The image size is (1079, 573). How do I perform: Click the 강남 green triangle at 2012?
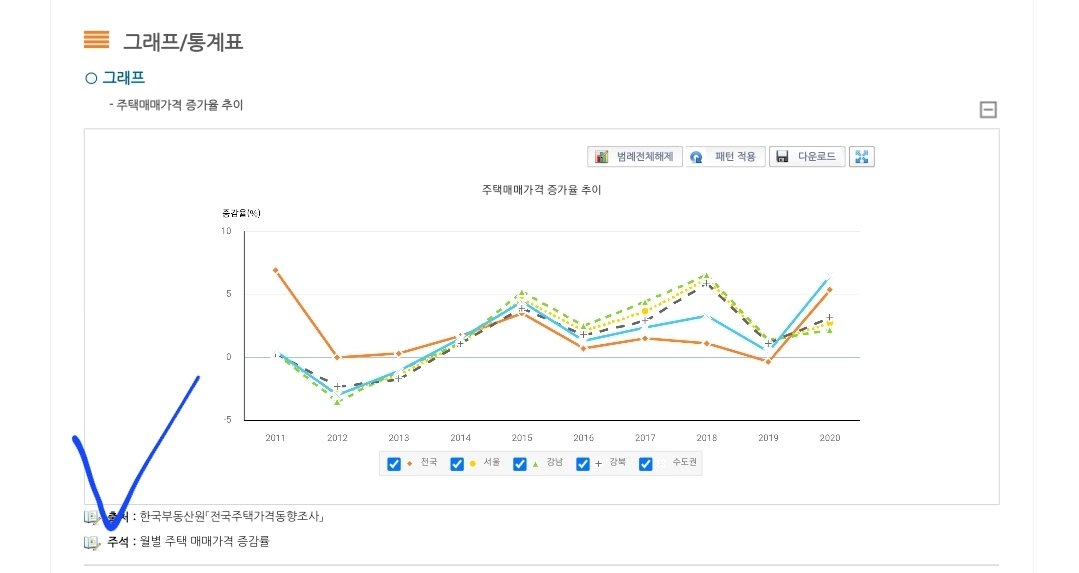point(337,402)
